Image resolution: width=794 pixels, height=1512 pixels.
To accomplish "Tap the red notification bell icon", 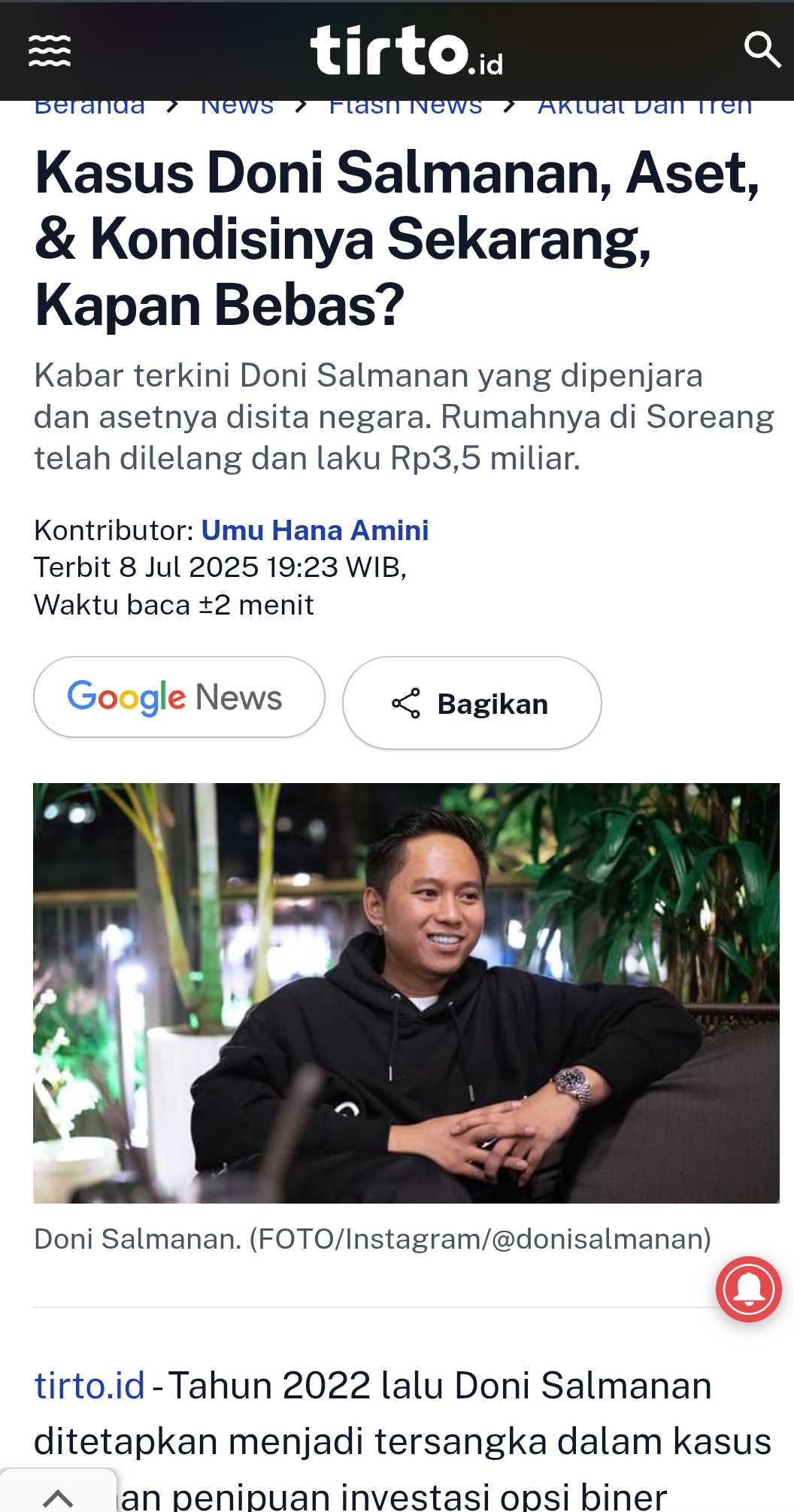I will [x=749, y=1289].
